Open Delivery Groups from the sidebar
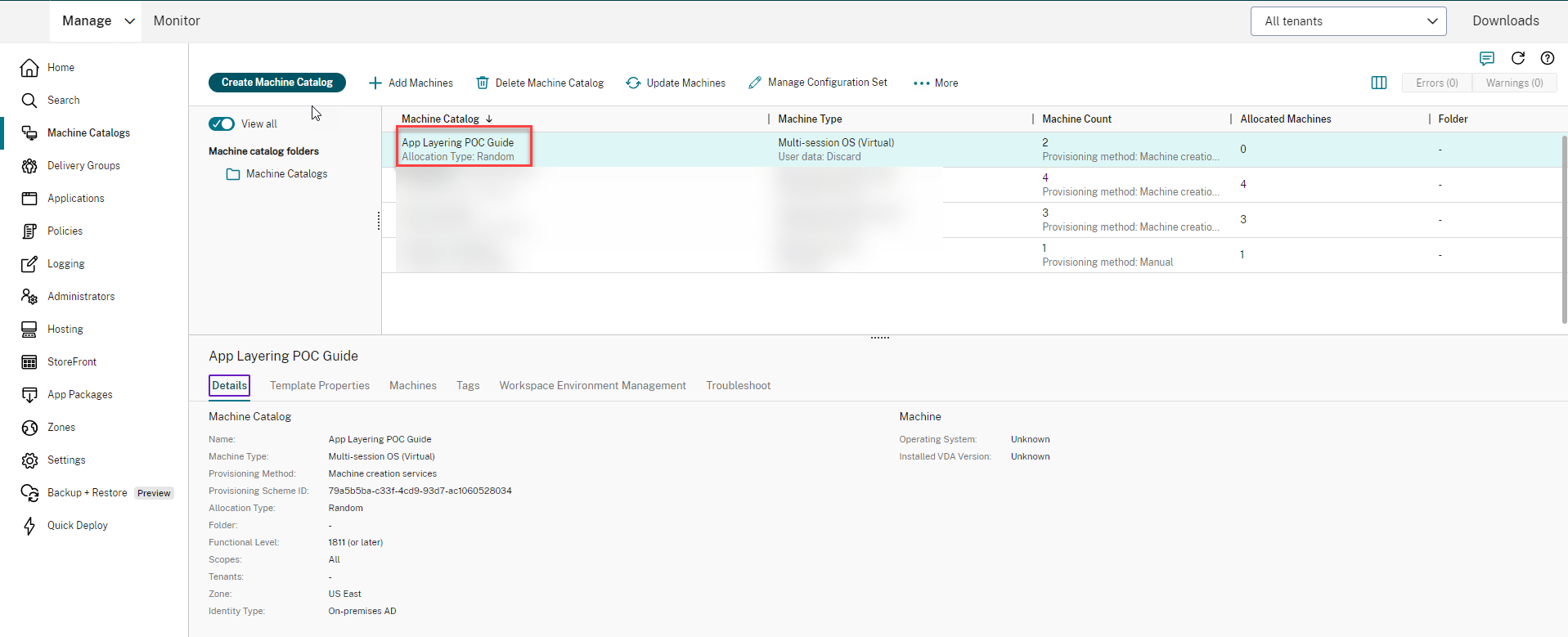Viewport: 1568px width, 637px height. point(83,165)
